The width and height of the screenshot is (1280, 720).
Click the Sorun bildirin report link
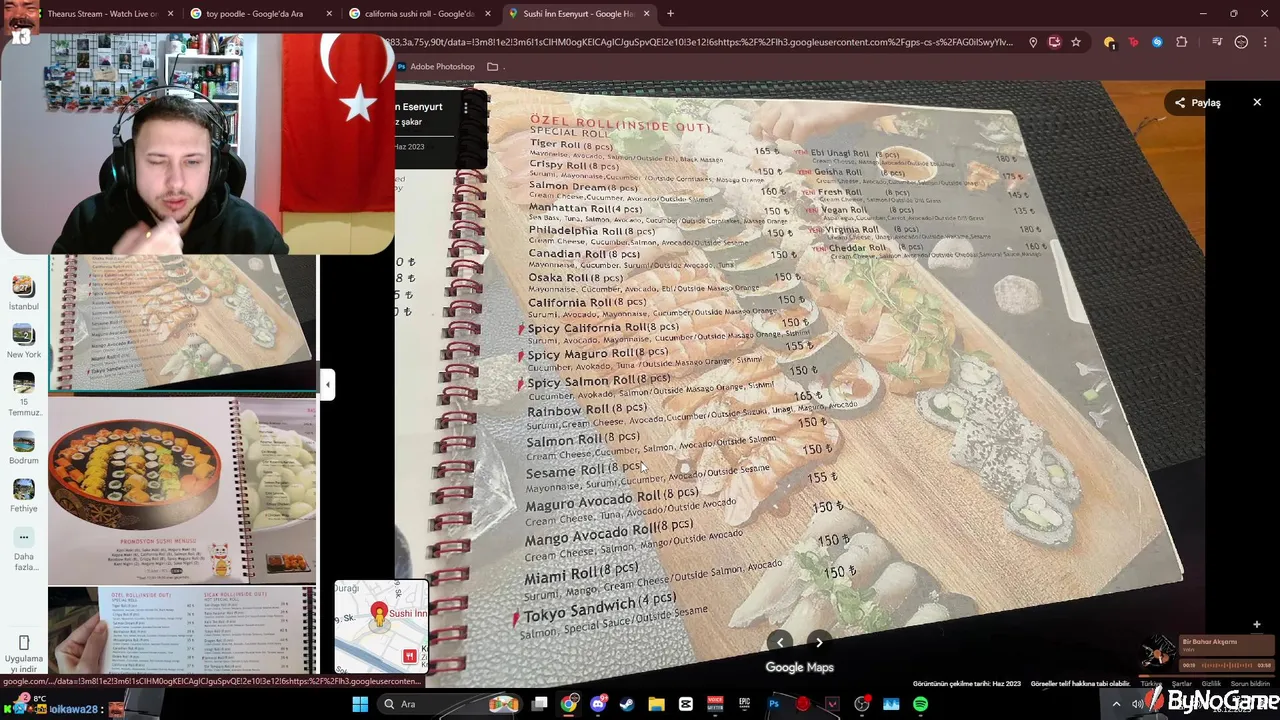coord(1250,684)
